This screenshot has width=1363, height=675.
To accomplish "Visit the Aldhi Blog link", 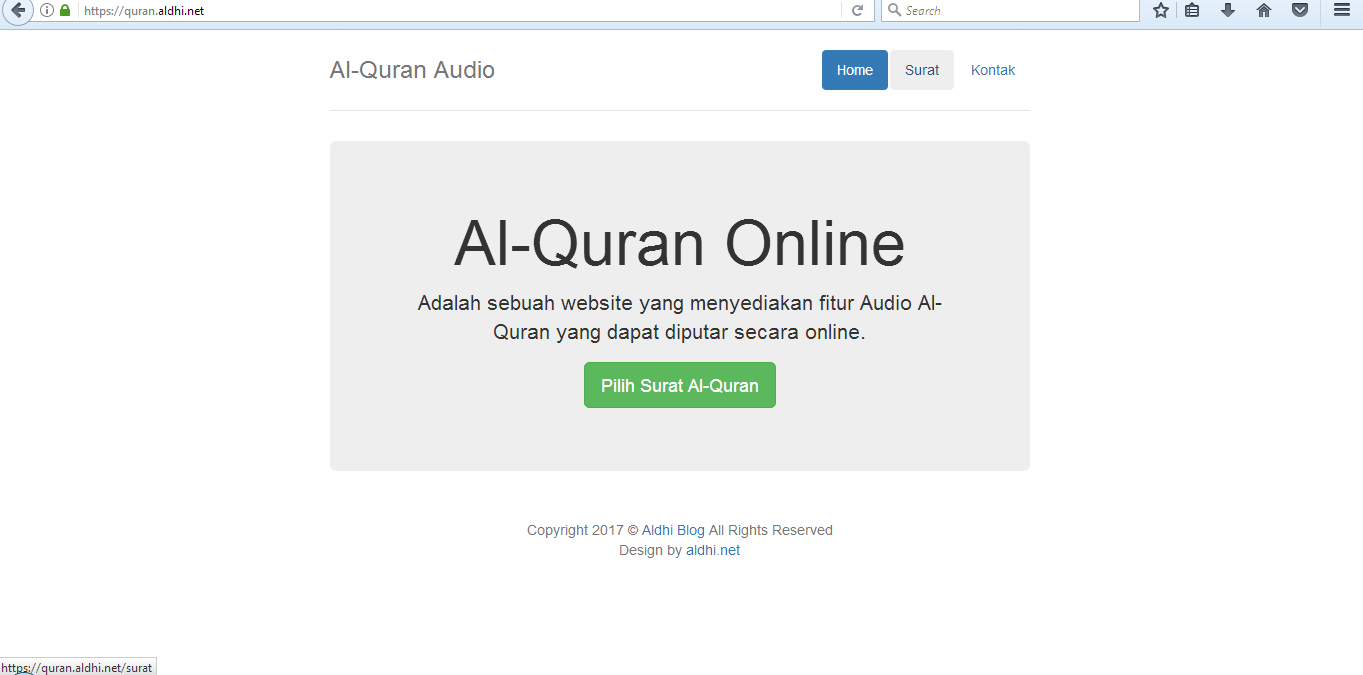I will [673, 530].
